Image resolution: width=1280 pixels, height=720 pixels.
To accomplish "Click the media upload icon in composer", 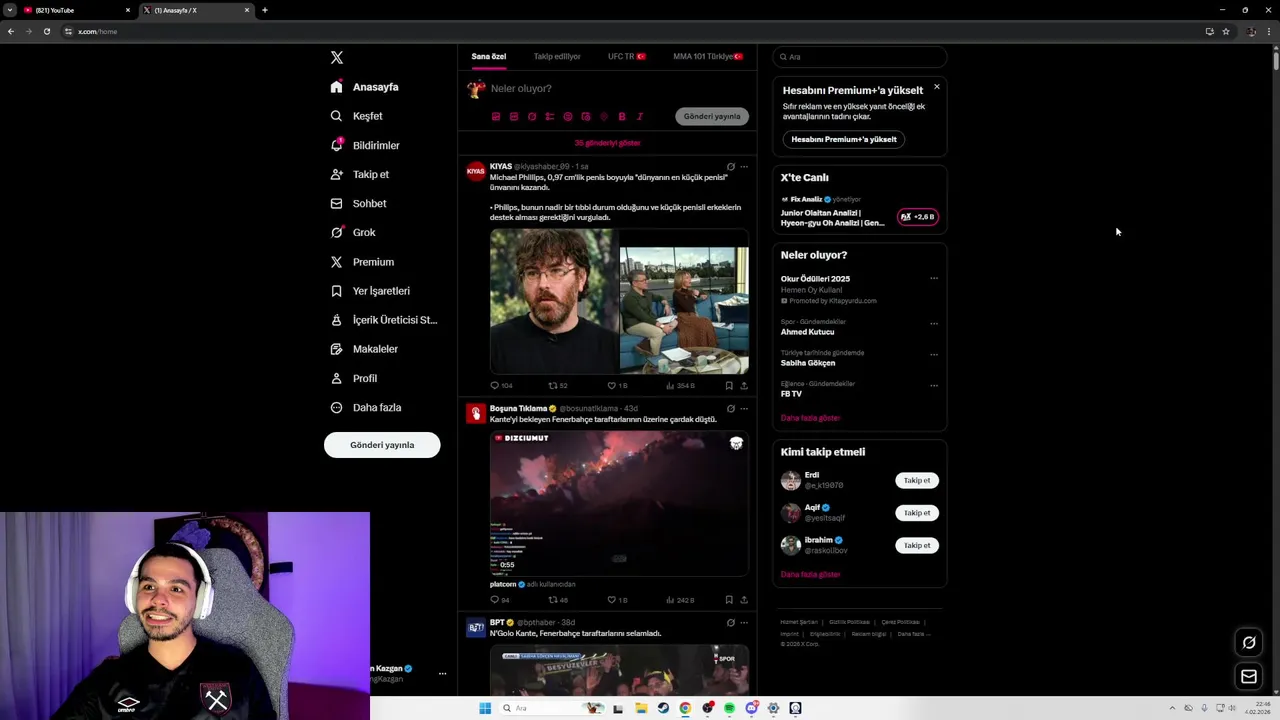I will [495, 117].
